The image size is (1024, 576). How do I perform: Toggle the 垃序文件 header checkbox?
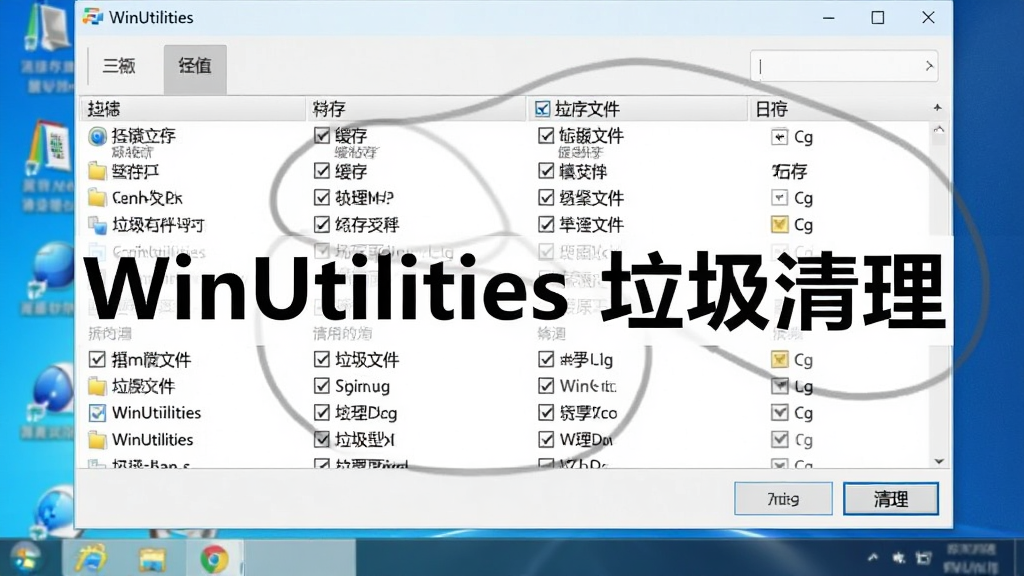click(542, 108)
